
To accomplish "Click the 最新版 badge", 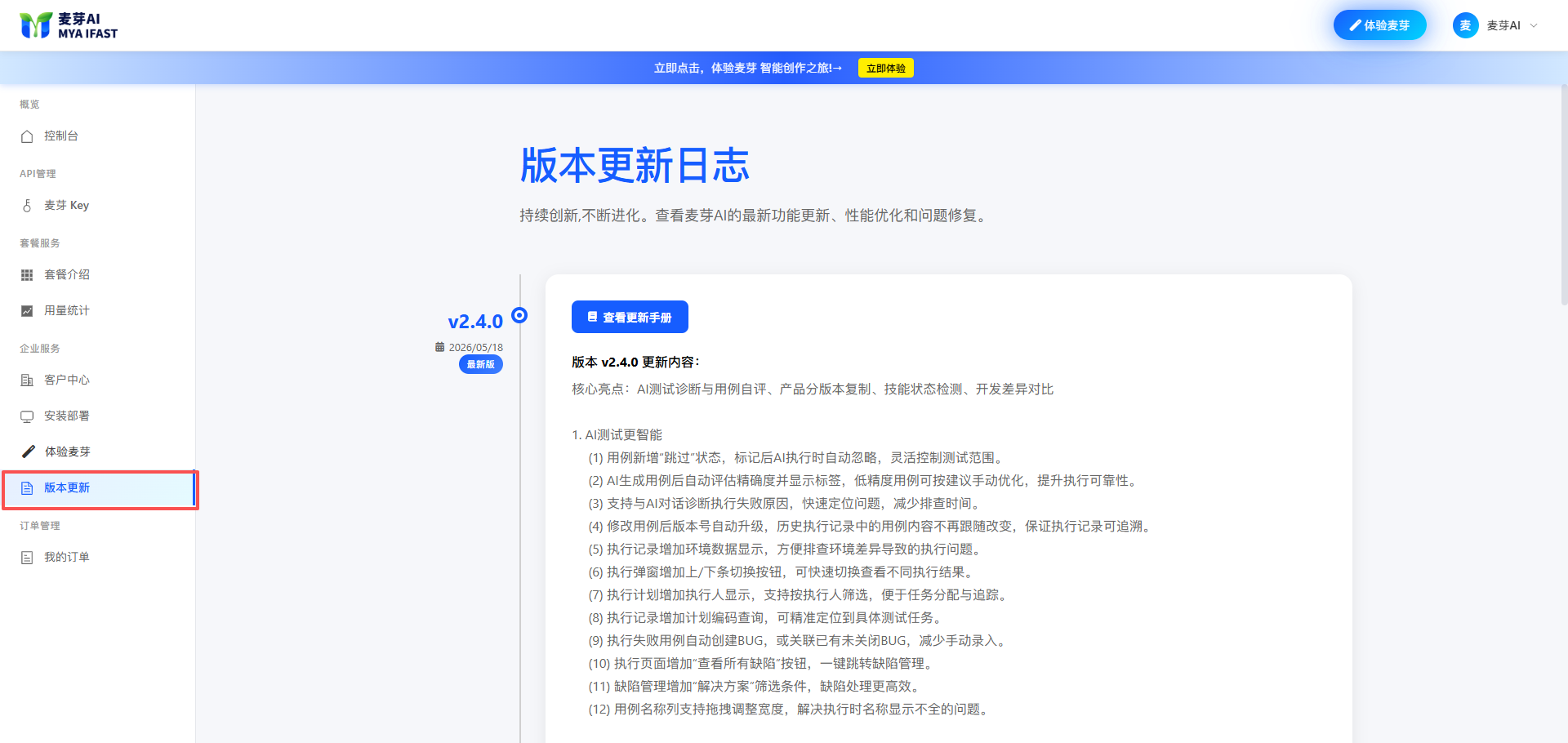I will 480,364.
